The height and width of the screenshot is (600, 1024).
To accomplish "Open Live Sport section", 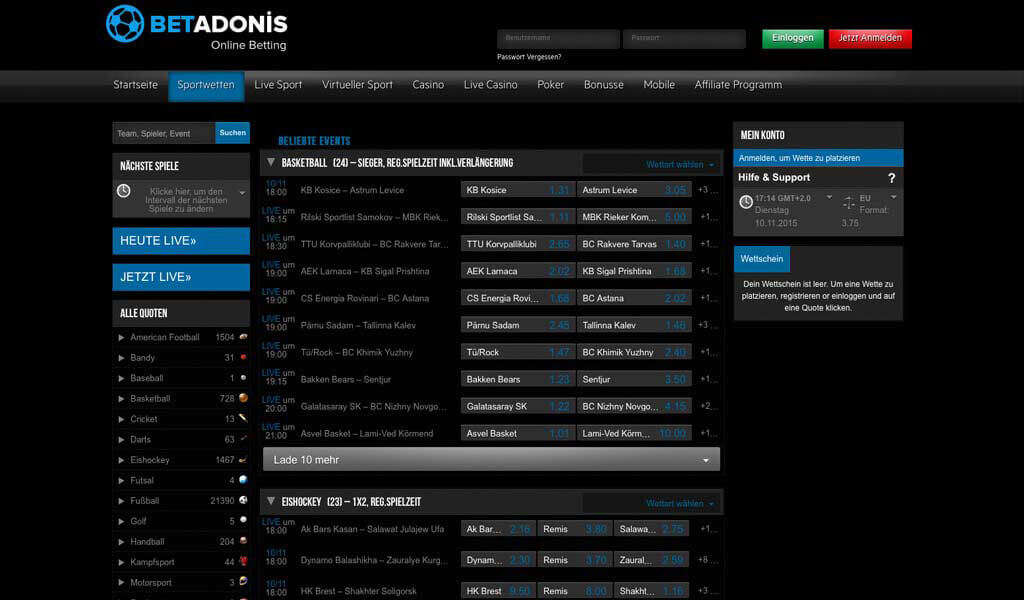I will (278, 85).
